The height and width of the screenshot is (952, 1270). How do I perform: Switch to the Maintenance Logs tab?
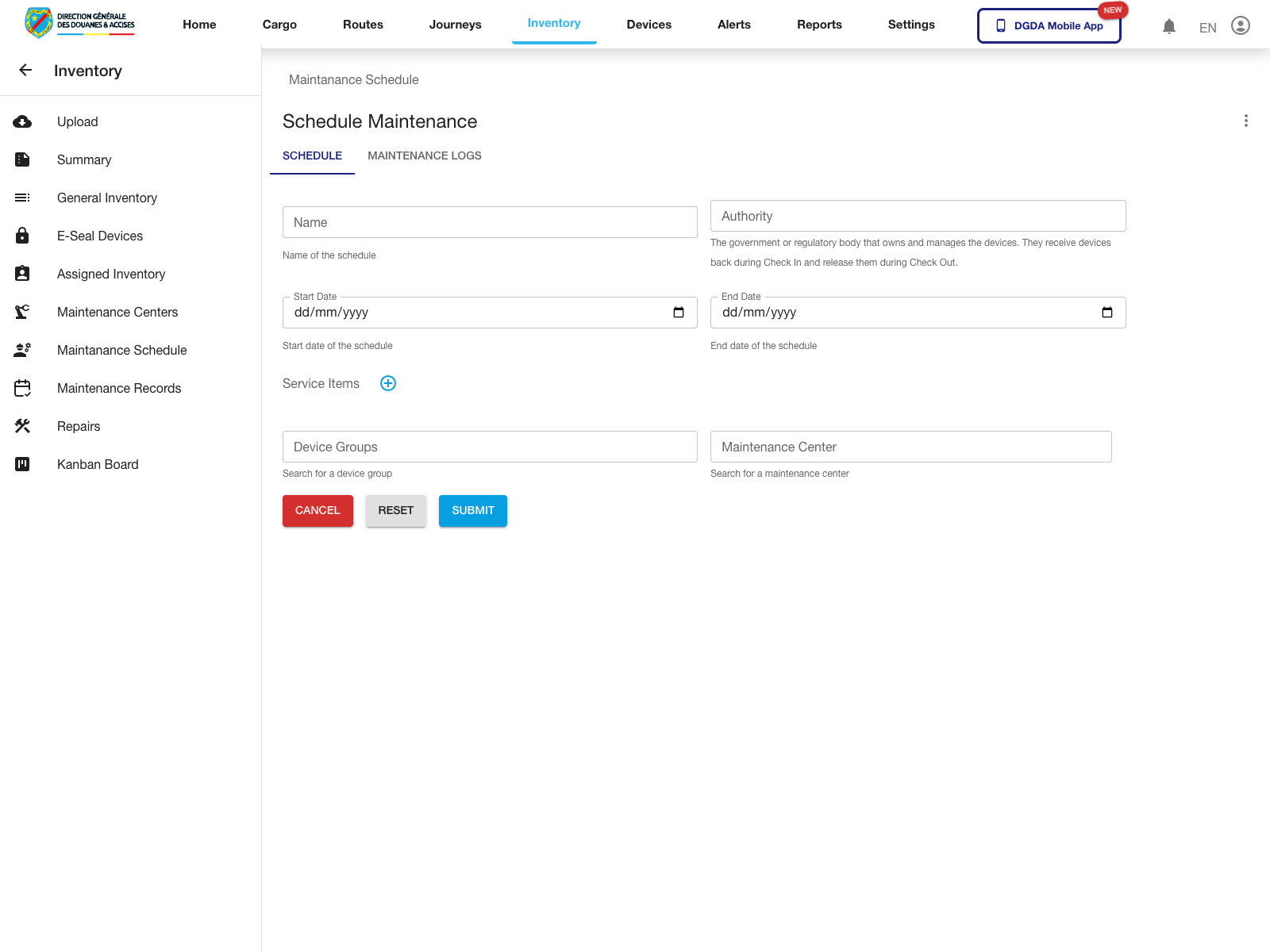pos(424,155)
